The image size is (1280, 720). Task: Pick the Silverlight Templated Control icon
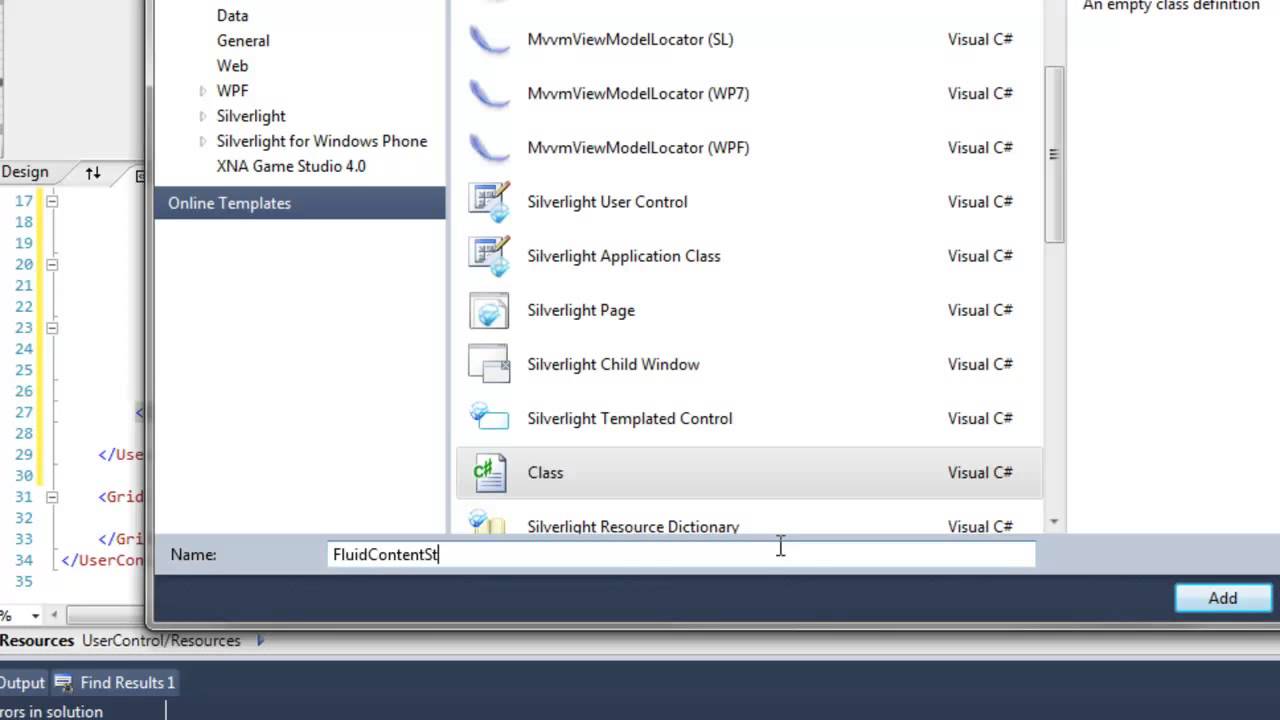tap(490, 418)
